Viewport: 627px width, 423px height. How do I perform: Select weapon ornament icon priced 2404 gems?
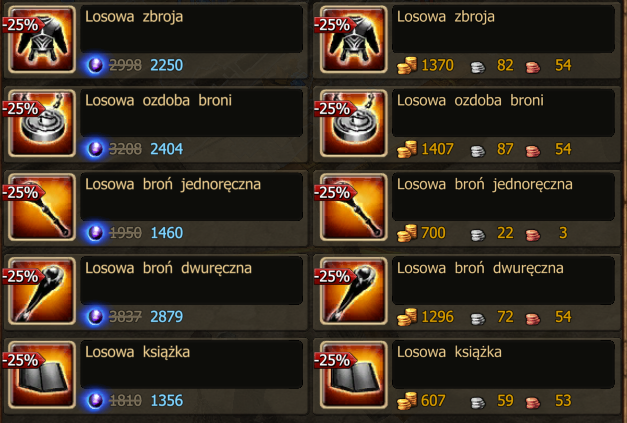point(42,123)
